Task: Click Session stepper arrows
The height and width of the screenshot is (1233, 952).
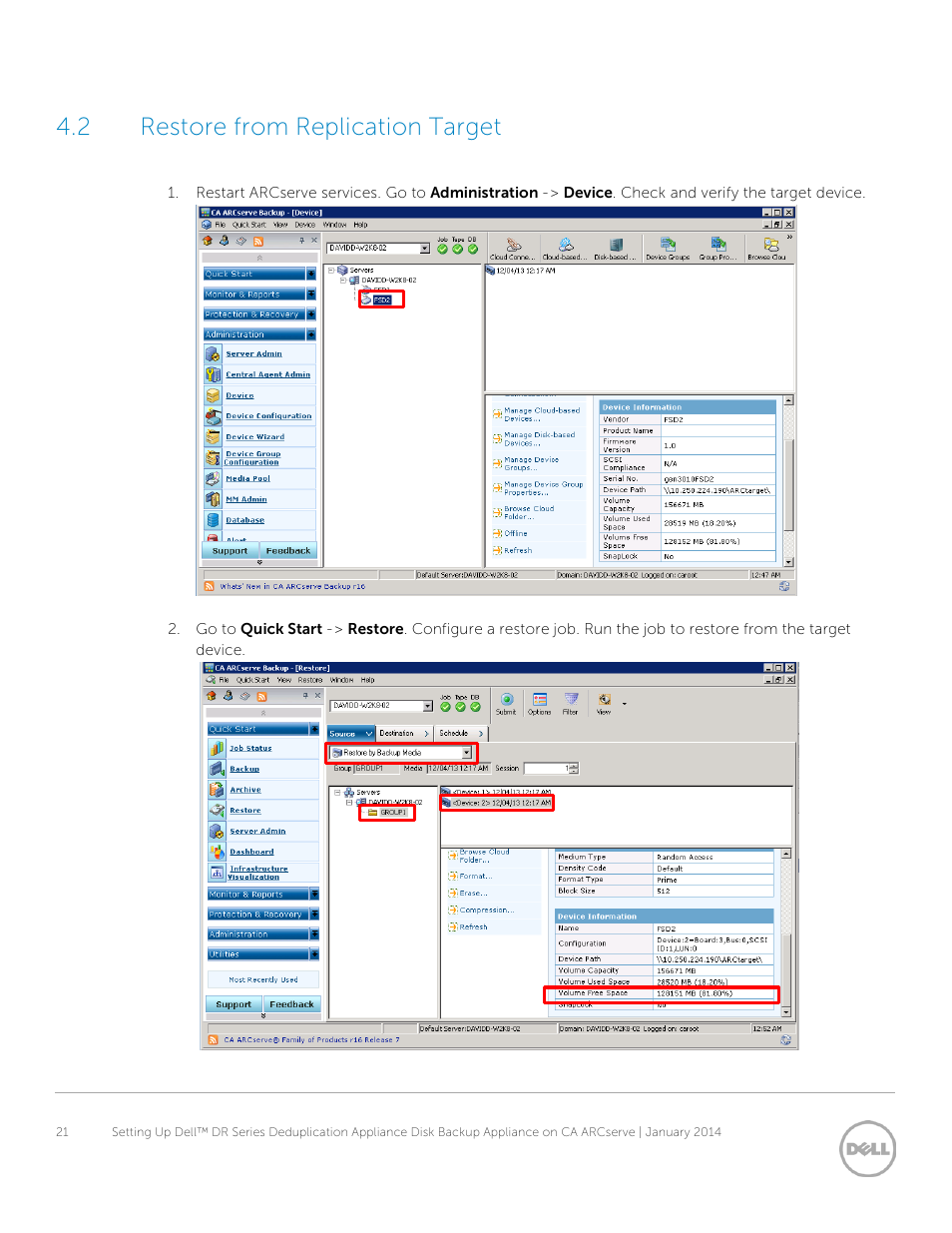Action: point(574,769)
